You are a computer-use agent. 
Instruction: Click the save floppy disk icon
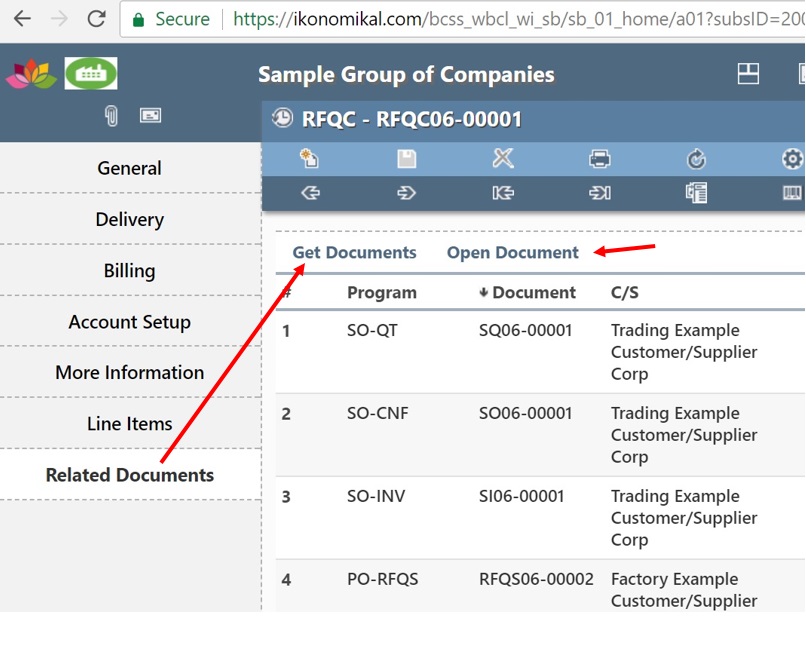[x=407, y=159]
